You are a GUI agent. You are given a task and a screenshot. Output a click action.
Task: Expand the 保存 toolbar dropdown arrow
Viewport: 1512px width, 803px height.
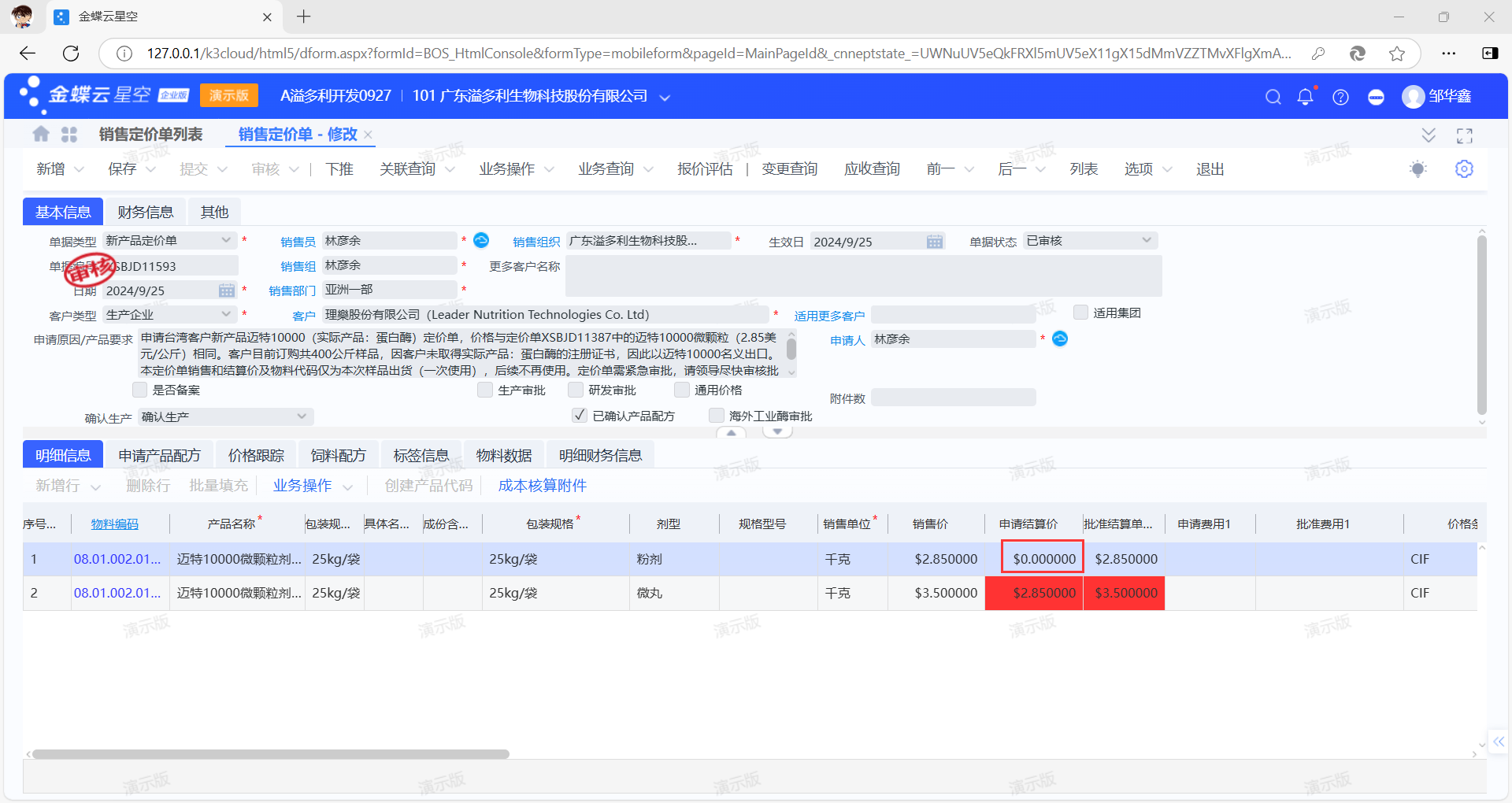[x=150, y=170]
